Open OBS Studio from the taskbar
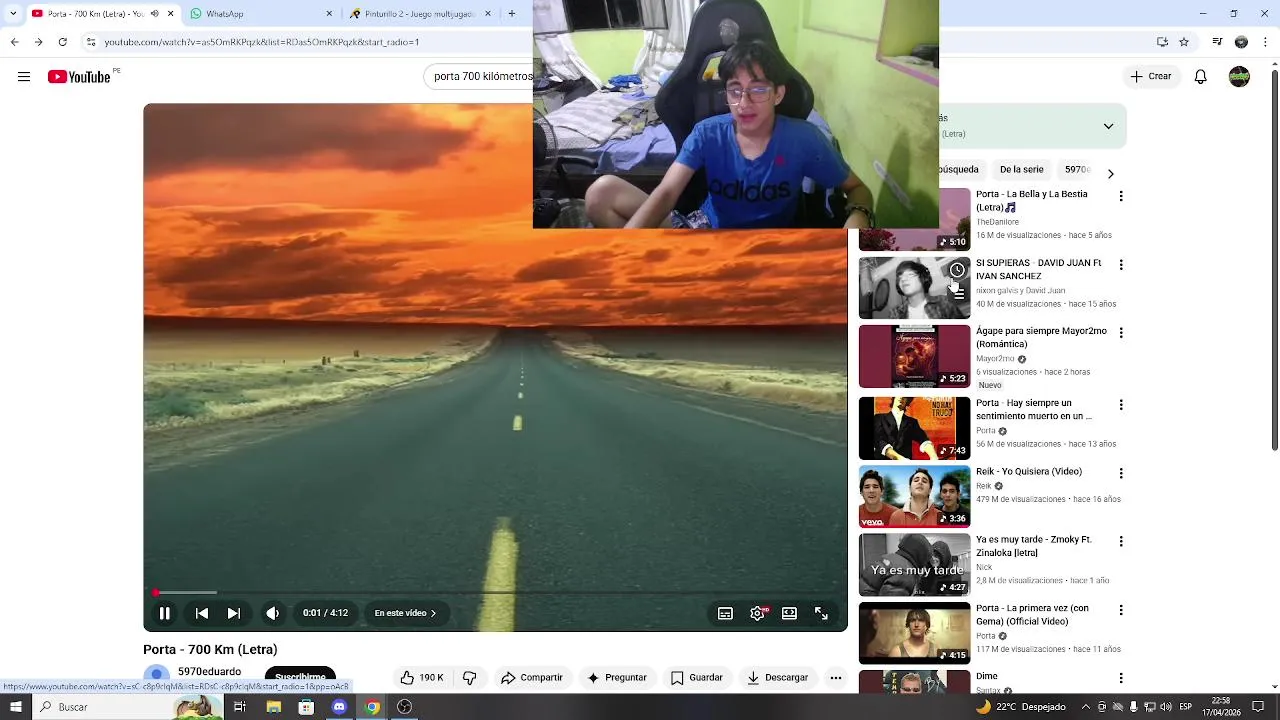Image resolution: width=1280 pixels, height=720 pixels. (404, 707)
